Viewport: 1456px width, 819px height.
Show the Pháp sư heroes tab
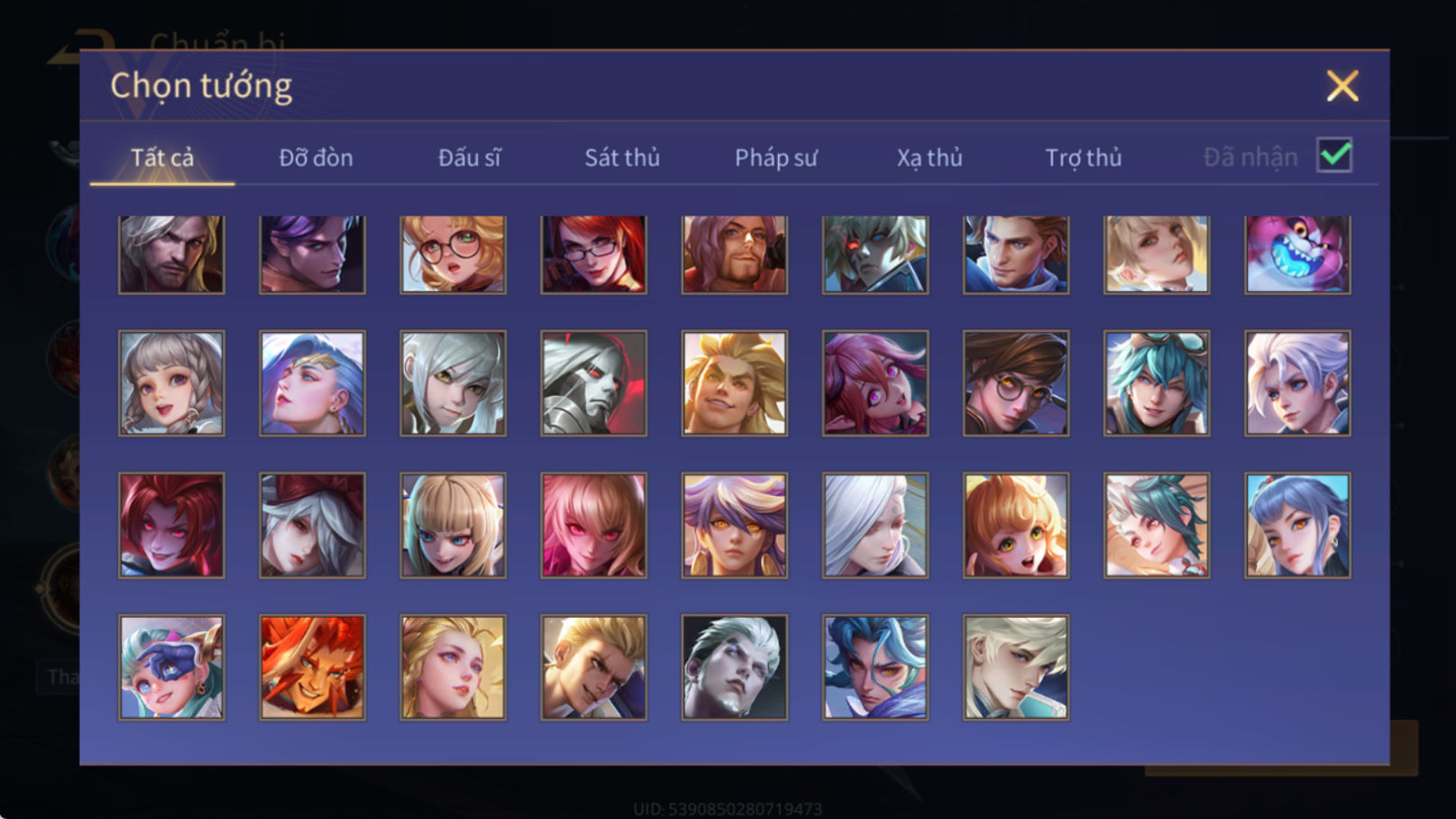(775, 158)
